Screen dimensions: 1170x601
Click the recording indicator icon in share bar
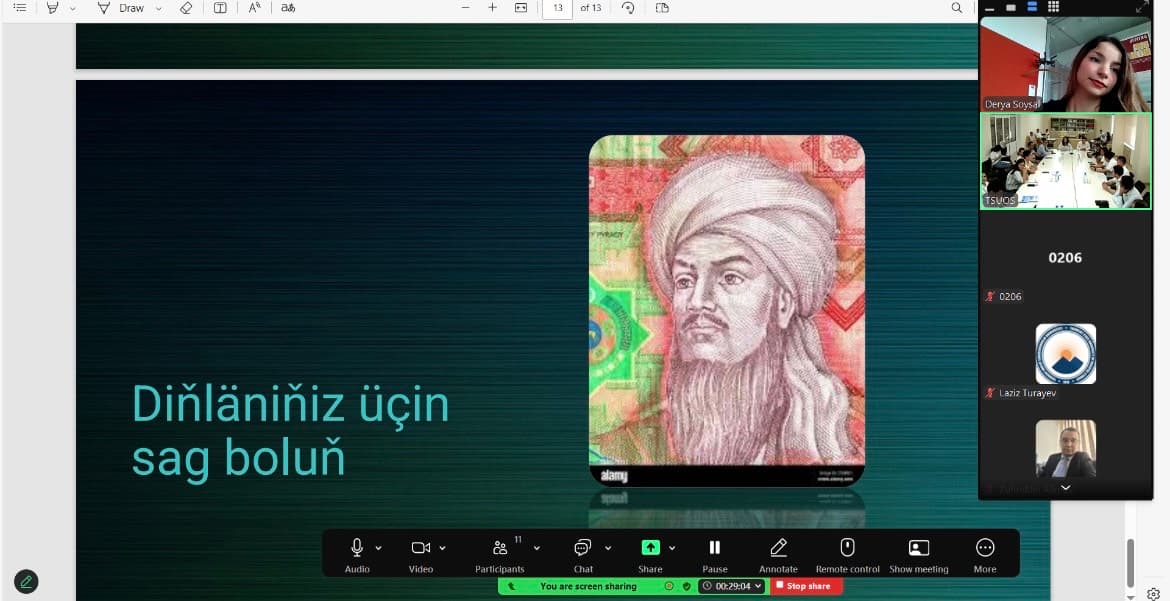669,586
